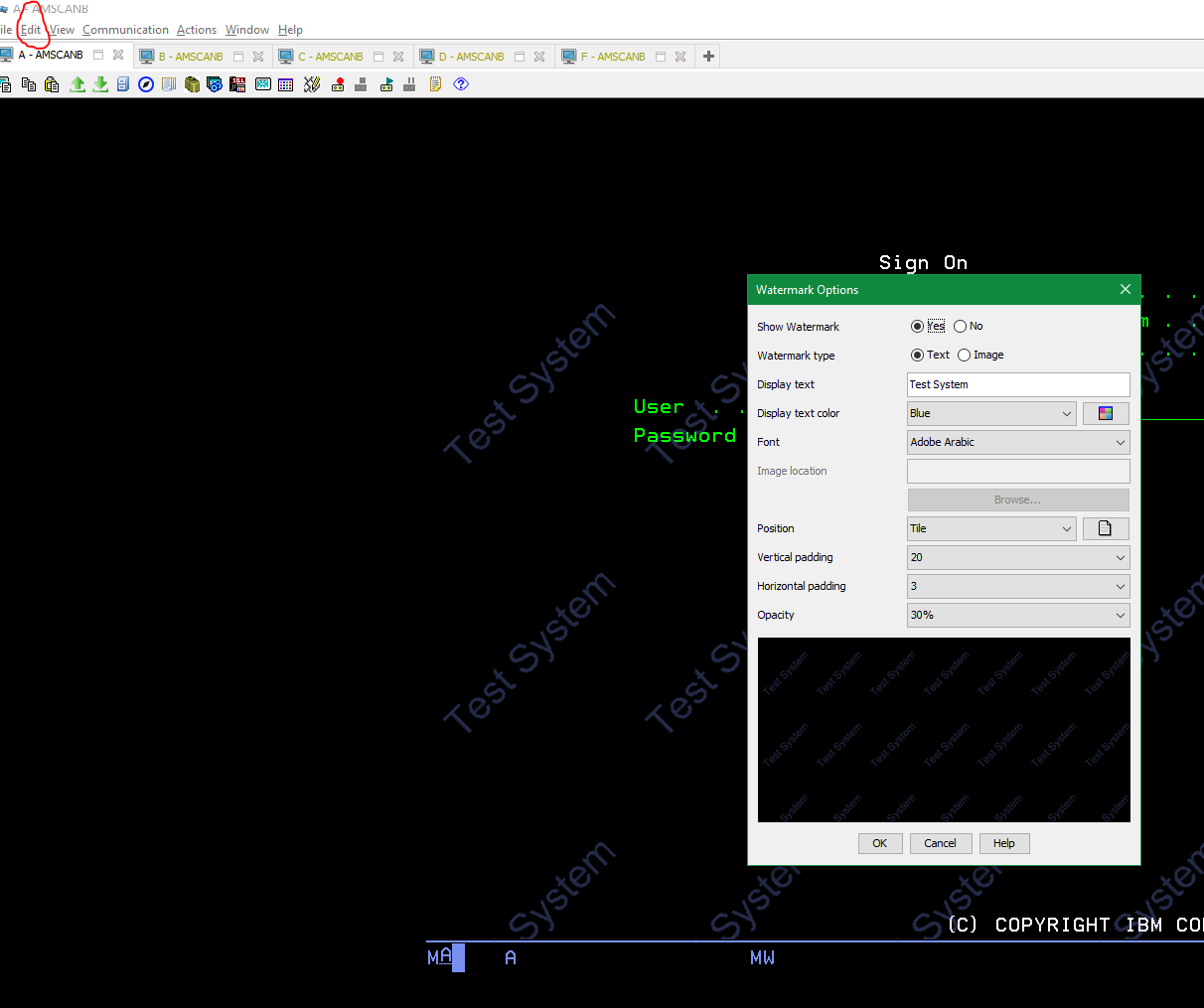Open the Help menu in the menu bar
Image resolution: width=1204 pixels, height=1008 pixels.
point(290,30)
